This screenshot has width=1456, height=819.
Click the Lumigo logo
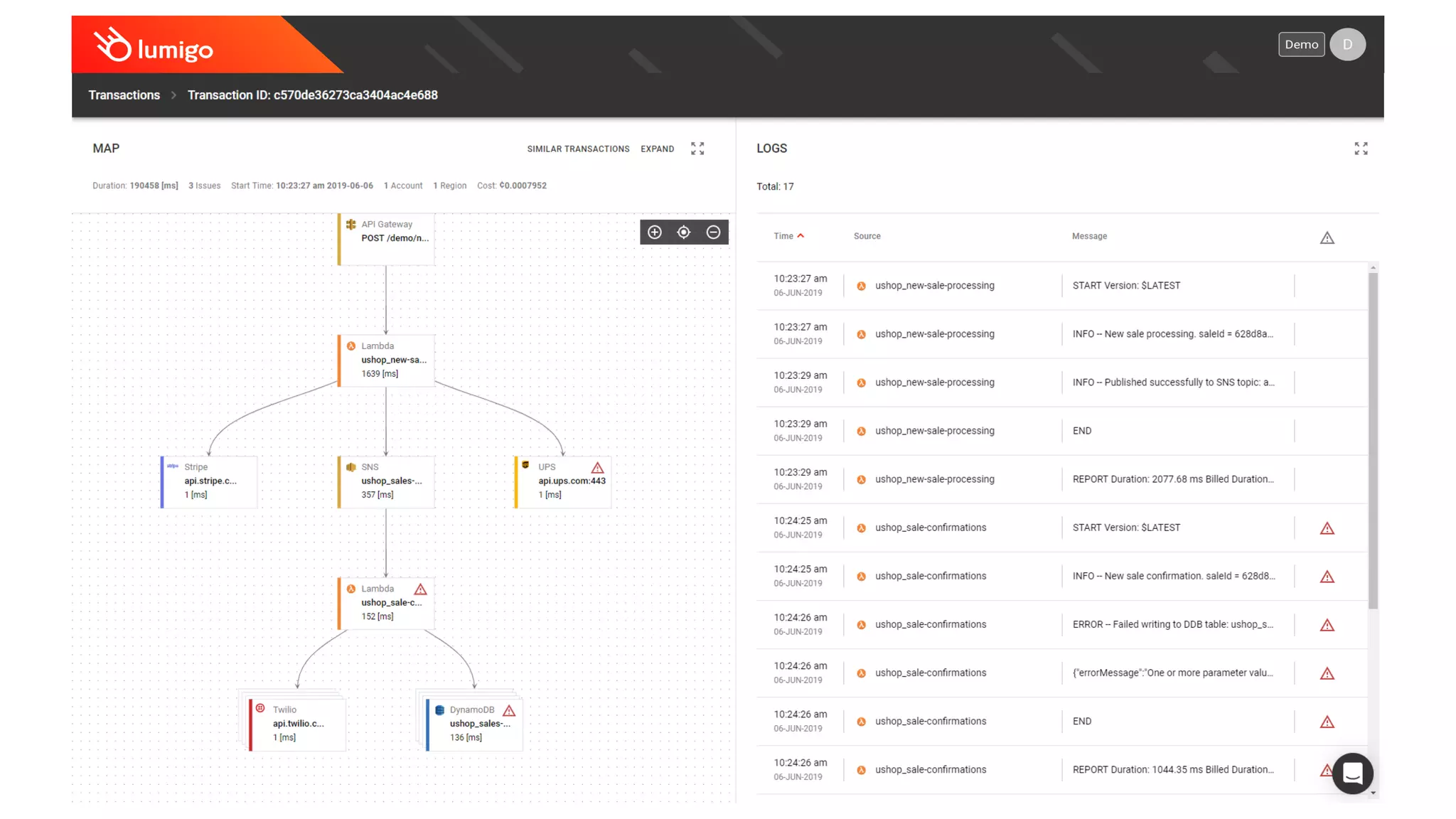pos(154,47)
